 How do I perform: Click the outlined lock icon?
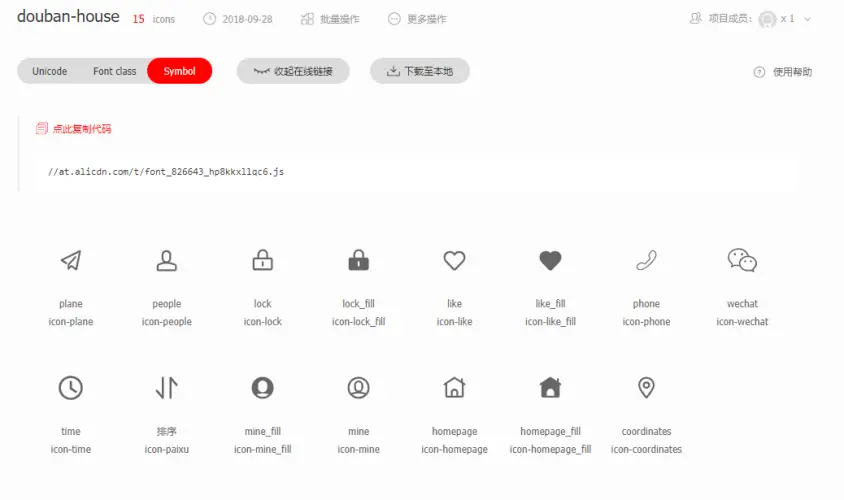click(263, 260)
